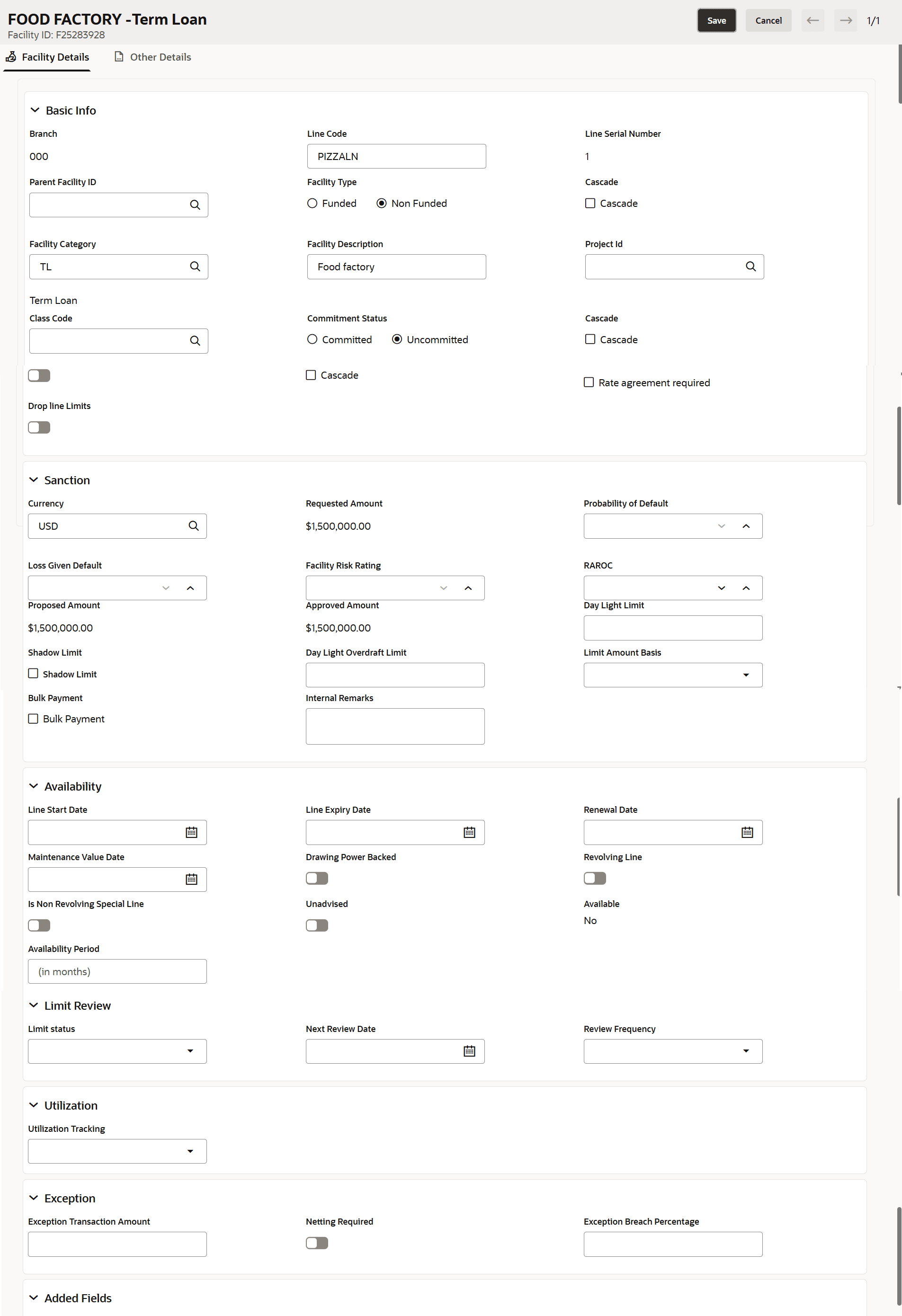Open Line Expiry Date calendar picker
This screenshot has height=1316, width=902.
click(469, 832)
